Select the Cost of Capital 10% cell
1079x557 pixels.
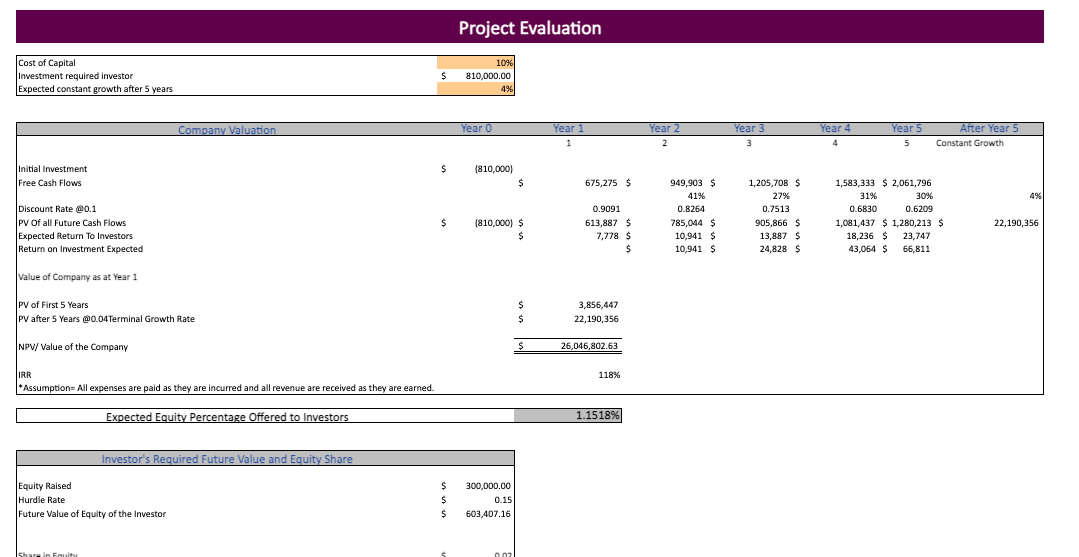(476, 63)
